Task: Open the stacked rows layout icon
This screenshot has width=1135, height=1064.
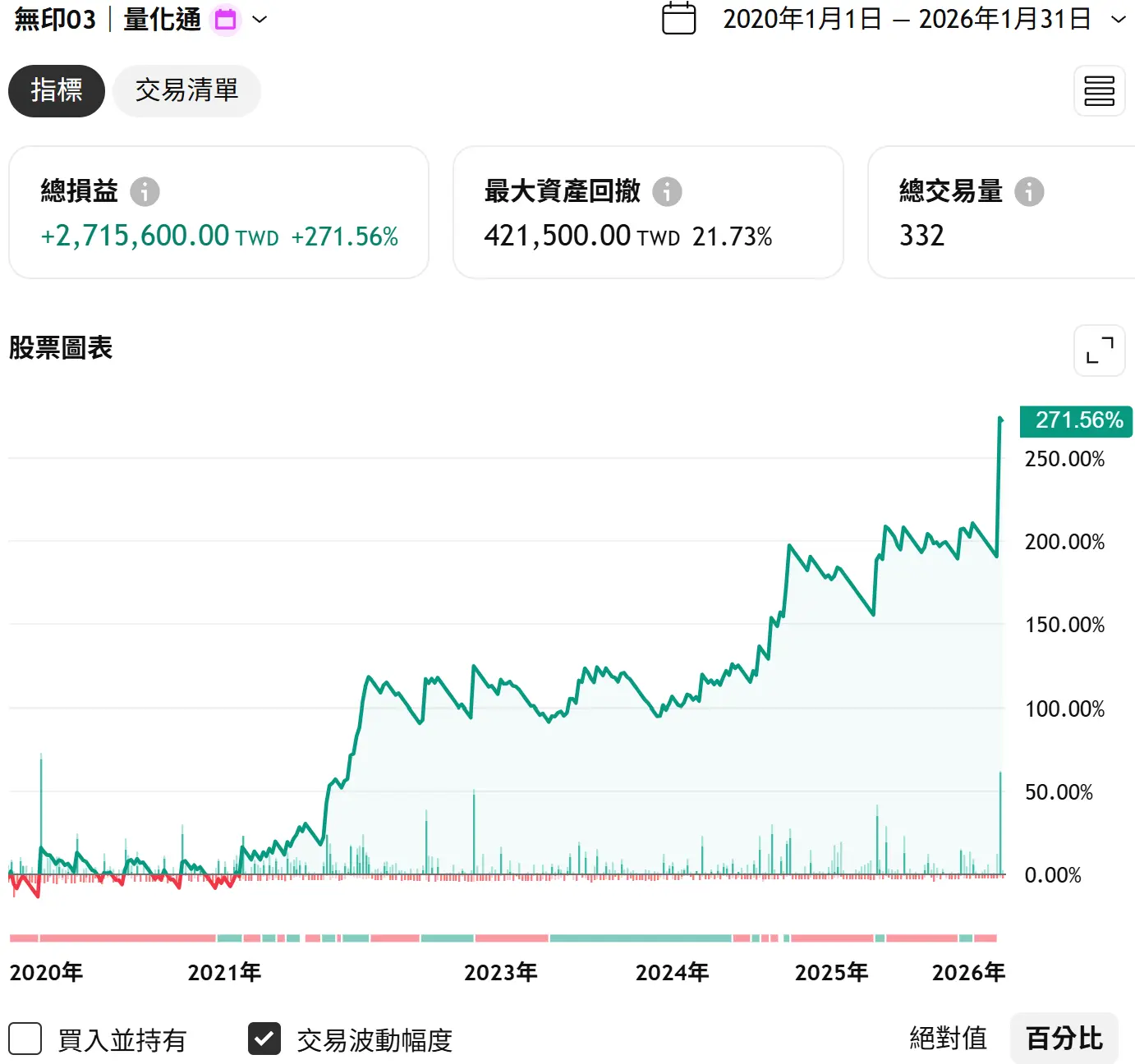Action: click(1099, 91)
